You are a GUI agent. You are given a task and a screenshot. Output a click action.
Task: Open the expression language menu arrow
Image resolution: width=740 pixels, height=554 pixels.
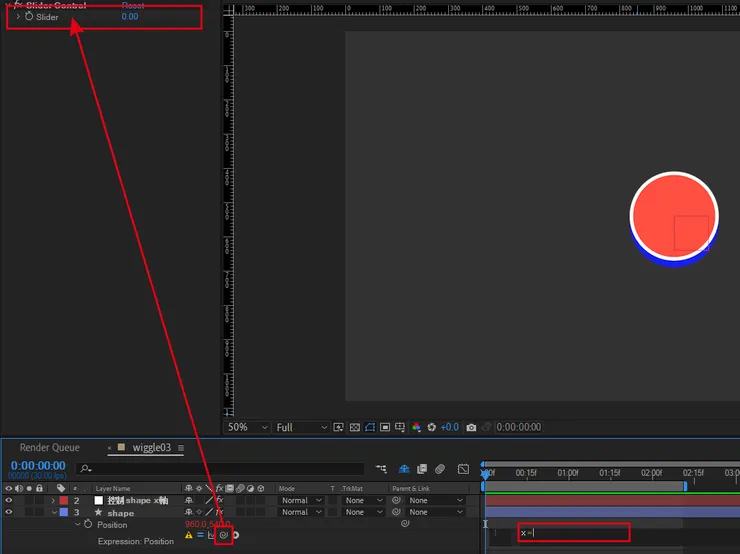point(237,535)
